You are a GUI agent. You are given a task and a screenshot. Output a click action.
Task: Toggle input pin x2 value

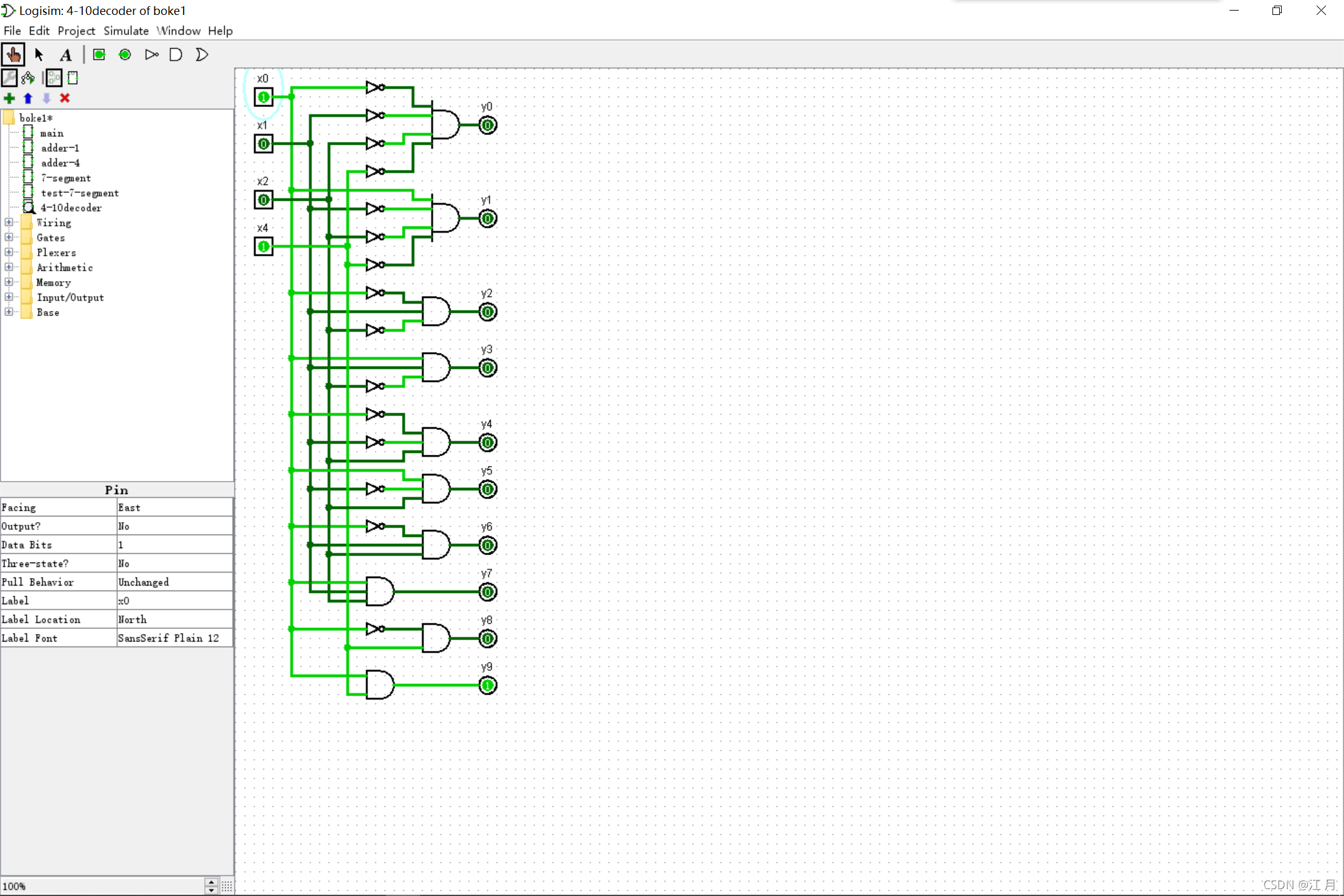[x=264, y=200]
